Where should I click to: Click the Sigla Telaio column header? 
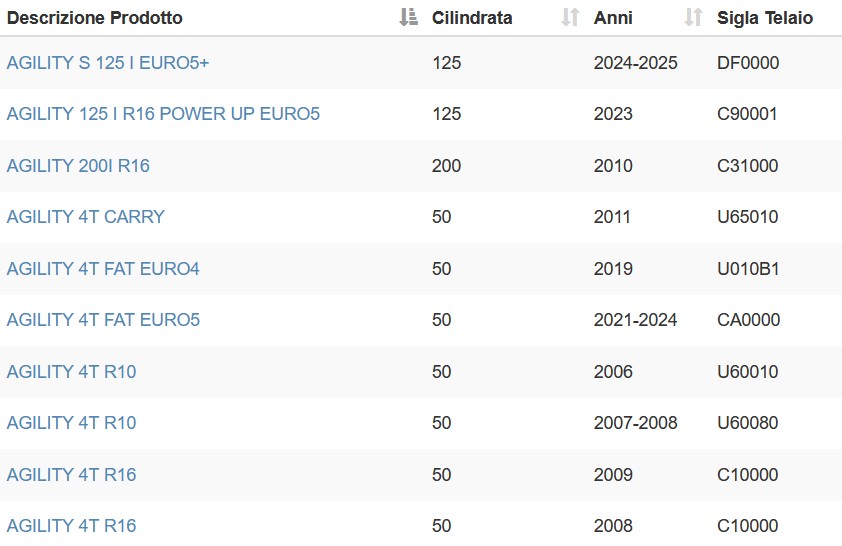click(765, 18)
